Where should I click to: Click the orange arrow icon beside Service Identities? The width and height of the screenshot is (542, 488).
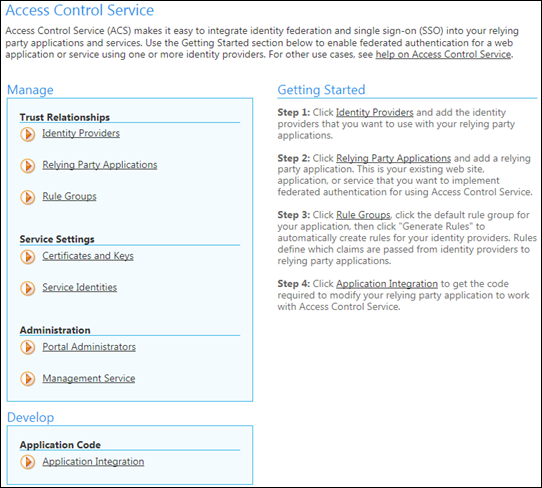[28, 288]
